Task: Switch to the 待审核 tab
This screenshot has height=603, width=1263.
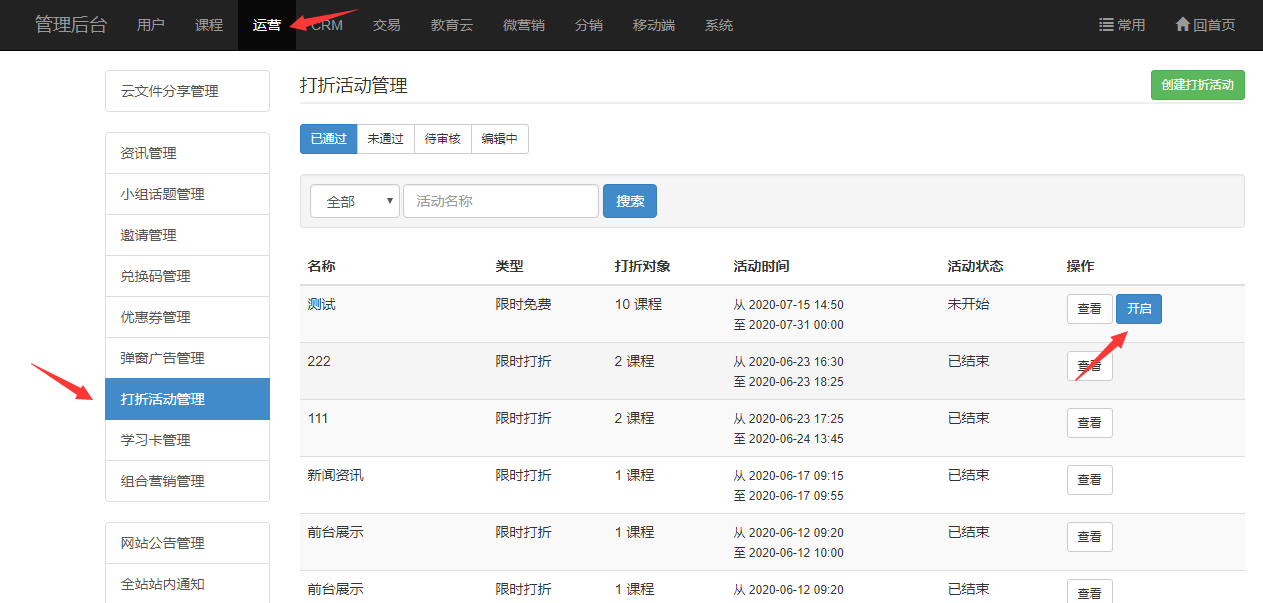Action: (442, 140)
